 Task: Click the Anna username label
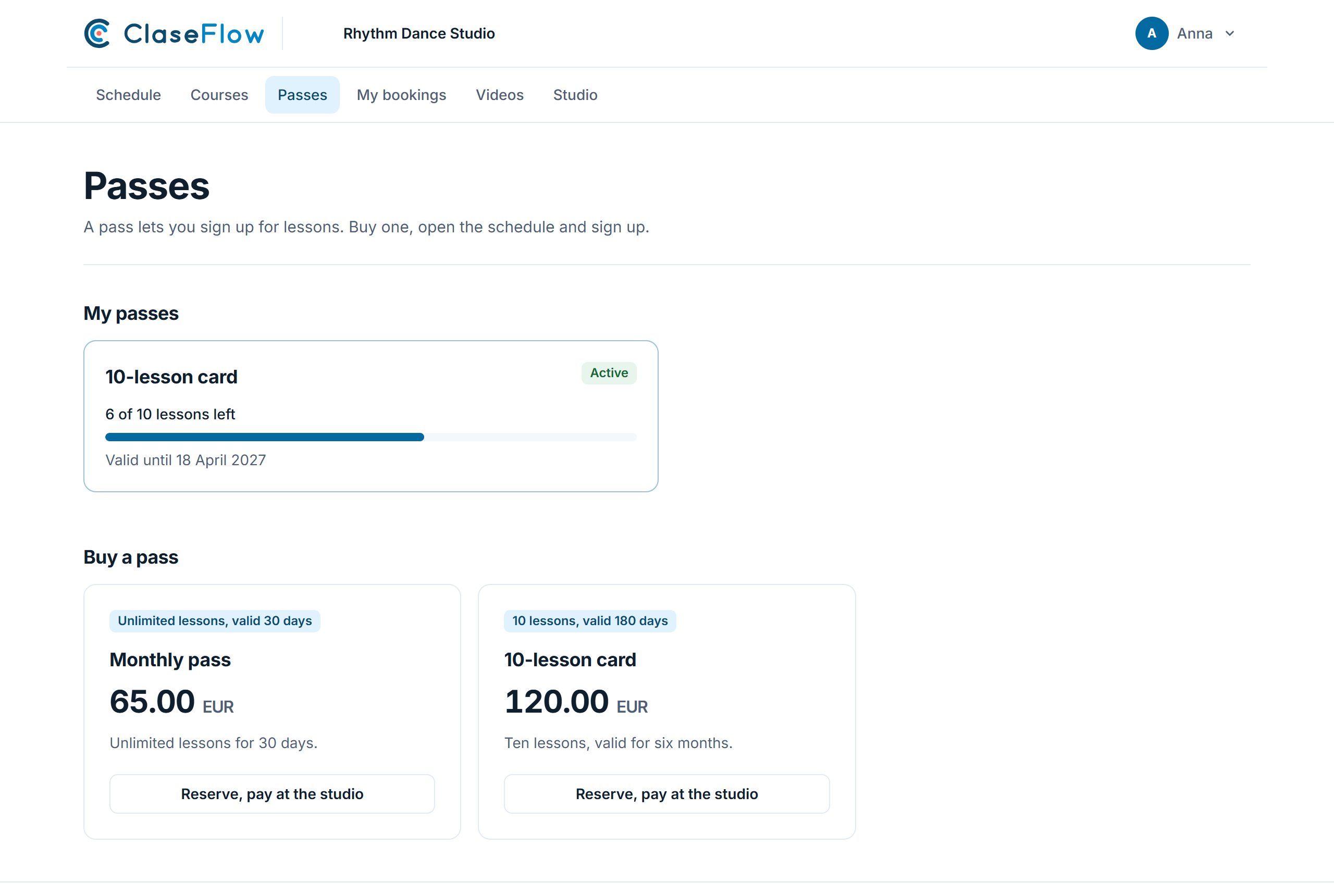coord(1194,34)
